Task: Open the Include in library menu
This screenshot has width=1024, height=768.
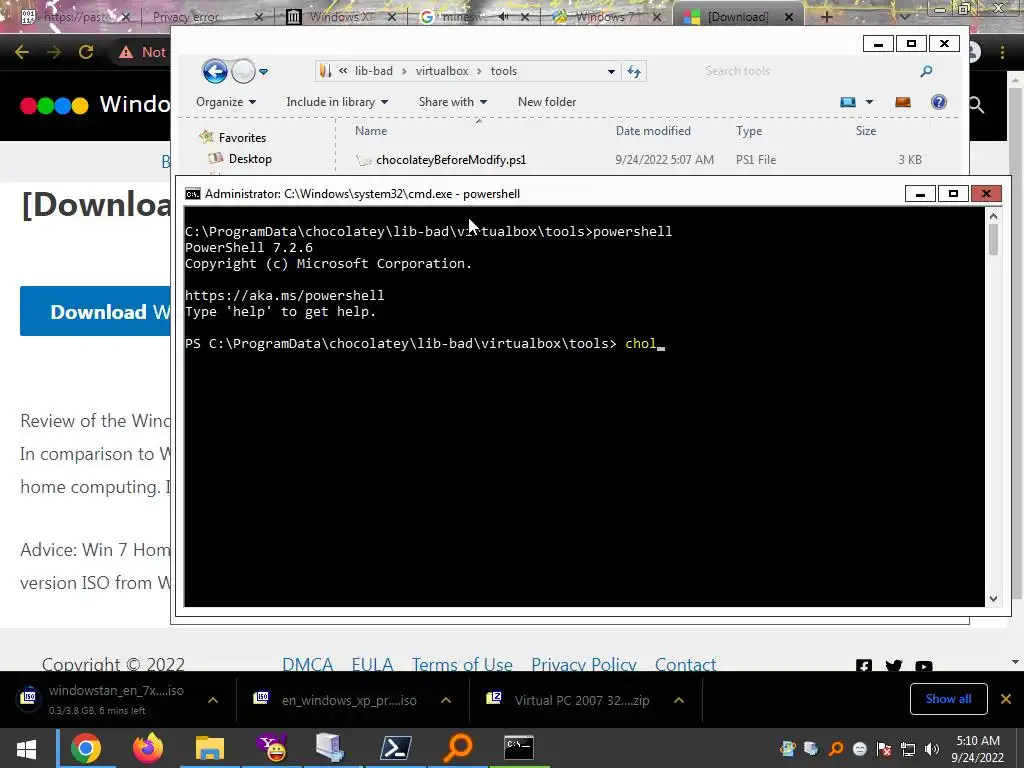Action: 337,102
